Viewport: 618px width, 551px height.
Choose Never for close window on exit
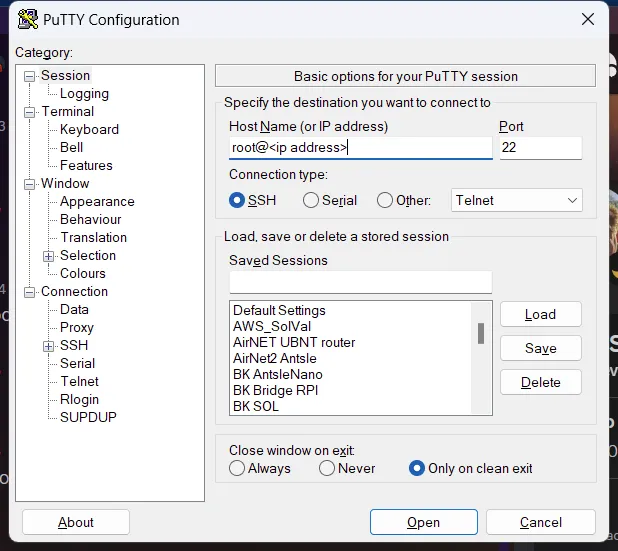pyautogui.click(x=327, y=468)
